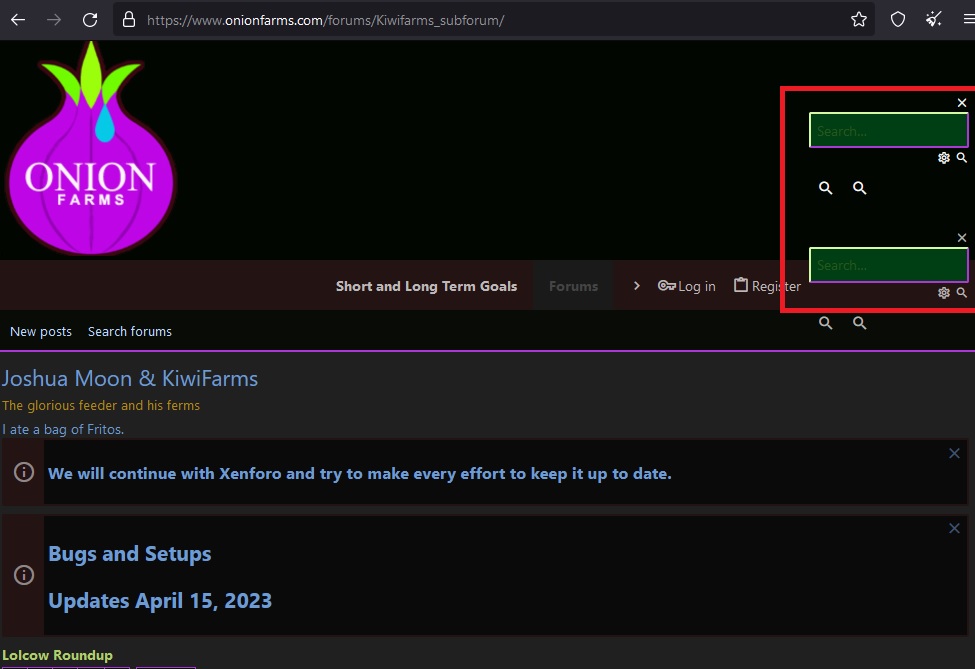Click the Log in link
The width and height of the screenshot is (975, 669).
(x=687, y=286)
